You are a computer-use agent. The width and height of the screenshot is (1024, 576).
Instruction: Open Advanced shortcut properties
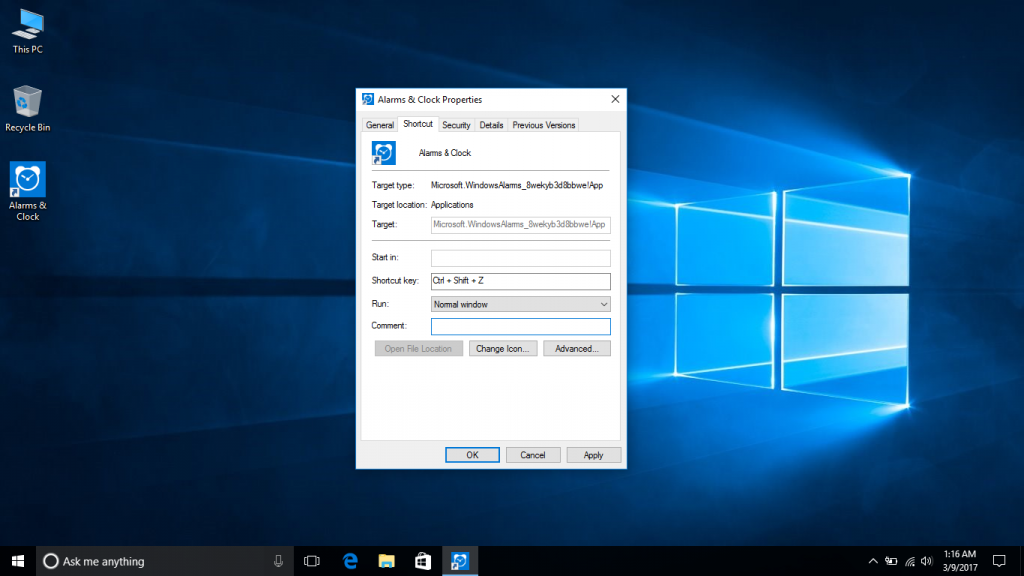[x=577, y=348]
